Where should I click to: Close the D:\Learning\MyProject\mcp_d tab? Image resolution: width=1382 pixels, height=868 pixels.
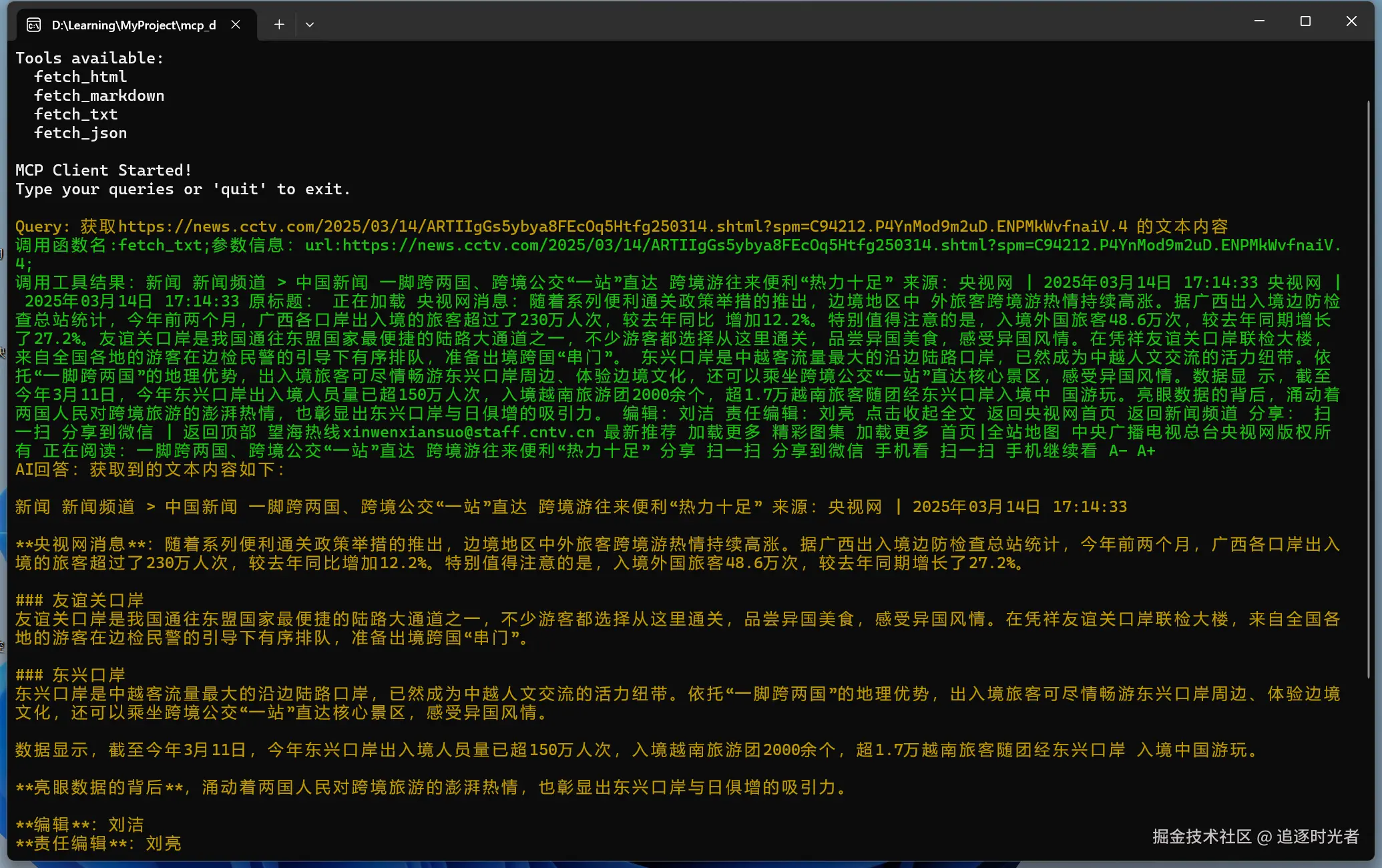tap(236, 25)
